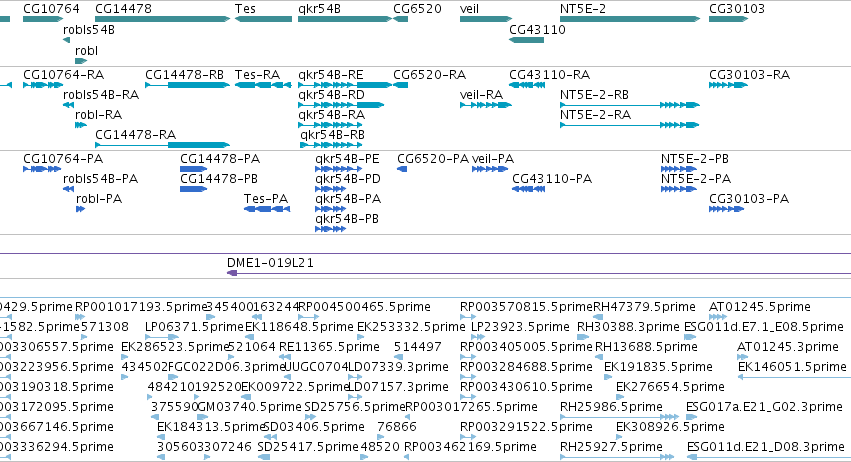This screenshot has height=462, width=851.
Task: Select transcript qkr54B-RE
Action: tap(345, 85)
